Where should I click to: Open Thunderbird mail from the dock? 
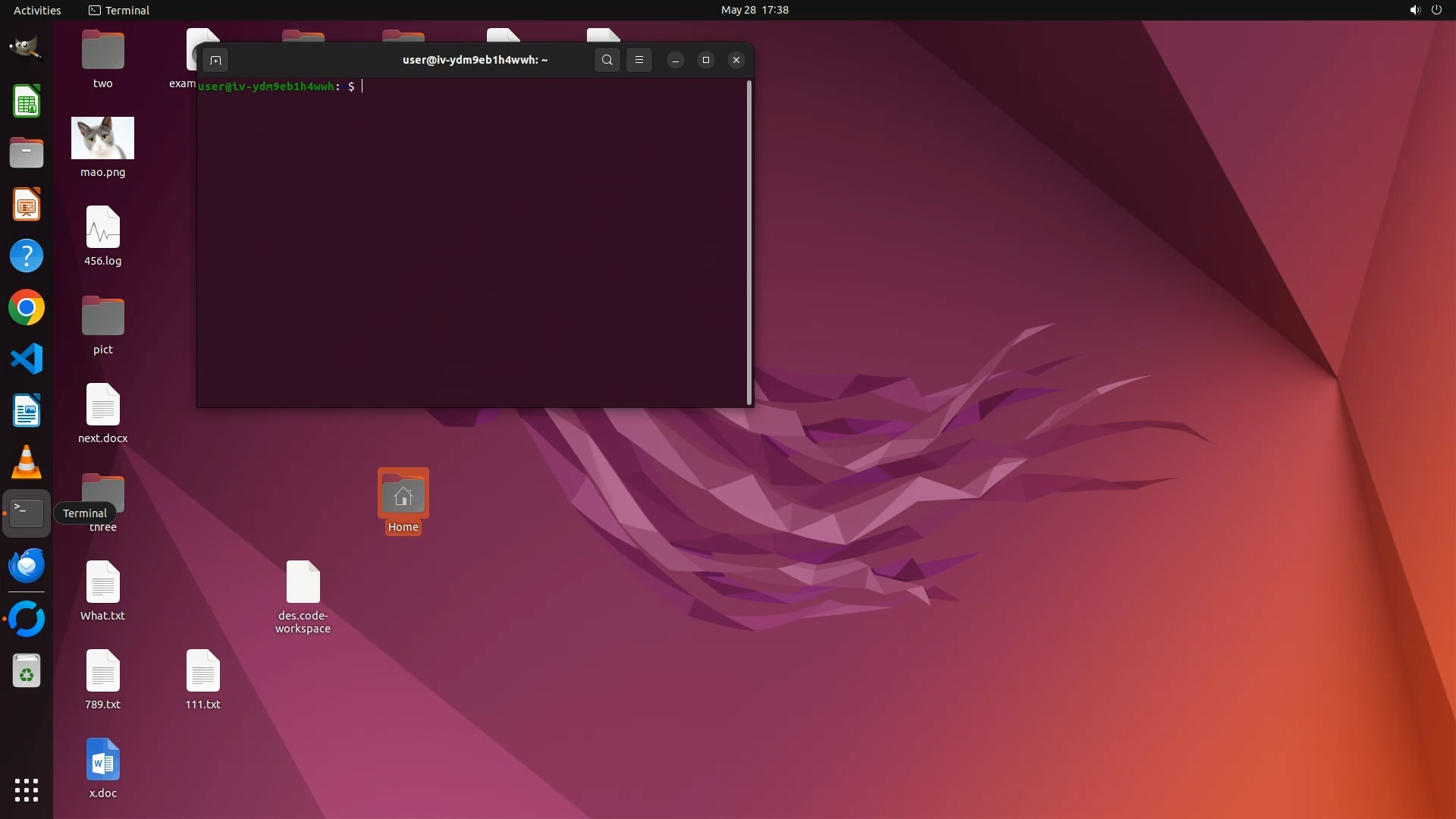27,566
